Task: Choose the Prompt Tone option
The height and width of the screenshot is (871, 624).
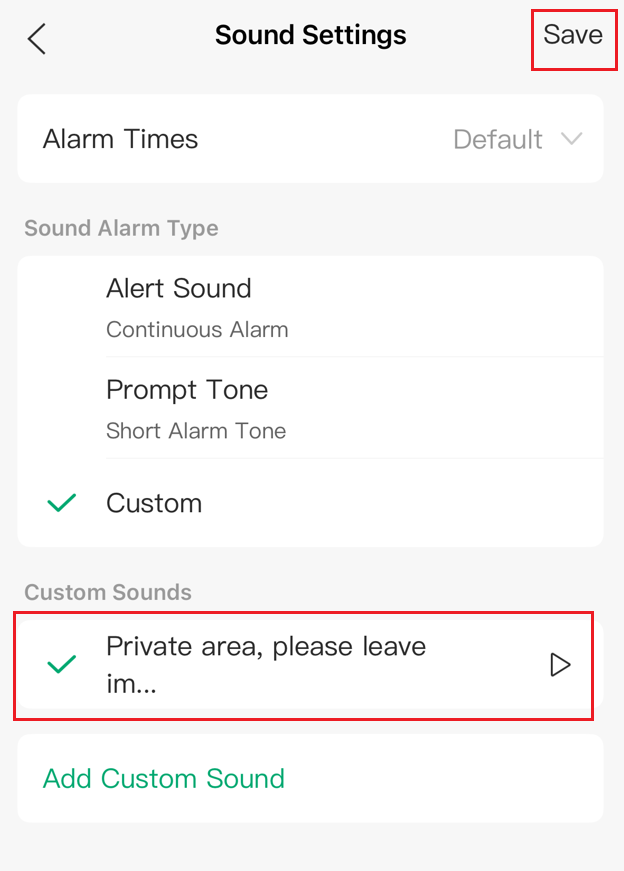Action: (x=187, y=390)
